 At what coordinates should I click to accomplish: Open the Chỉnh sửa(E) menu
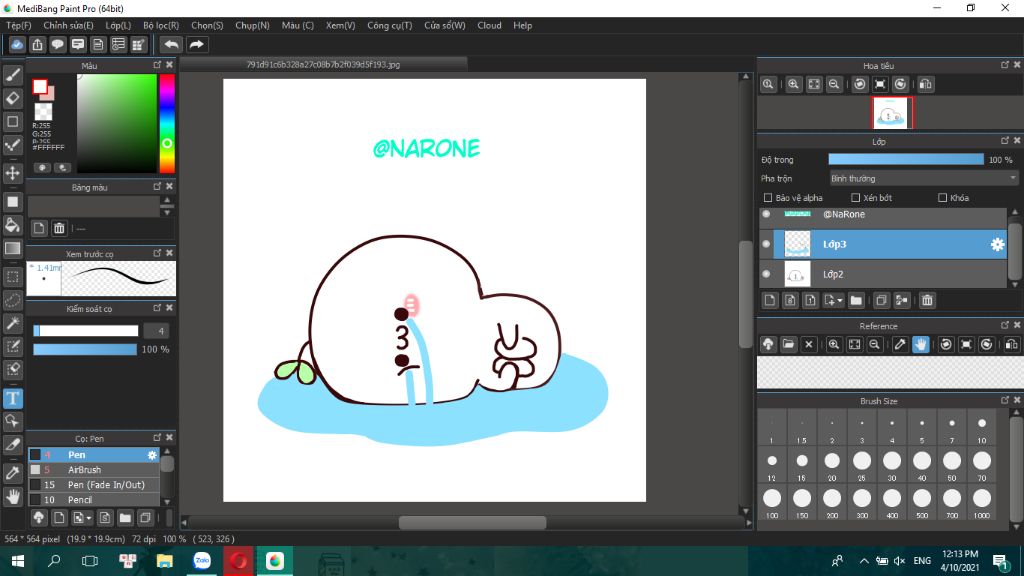(69, 25)
